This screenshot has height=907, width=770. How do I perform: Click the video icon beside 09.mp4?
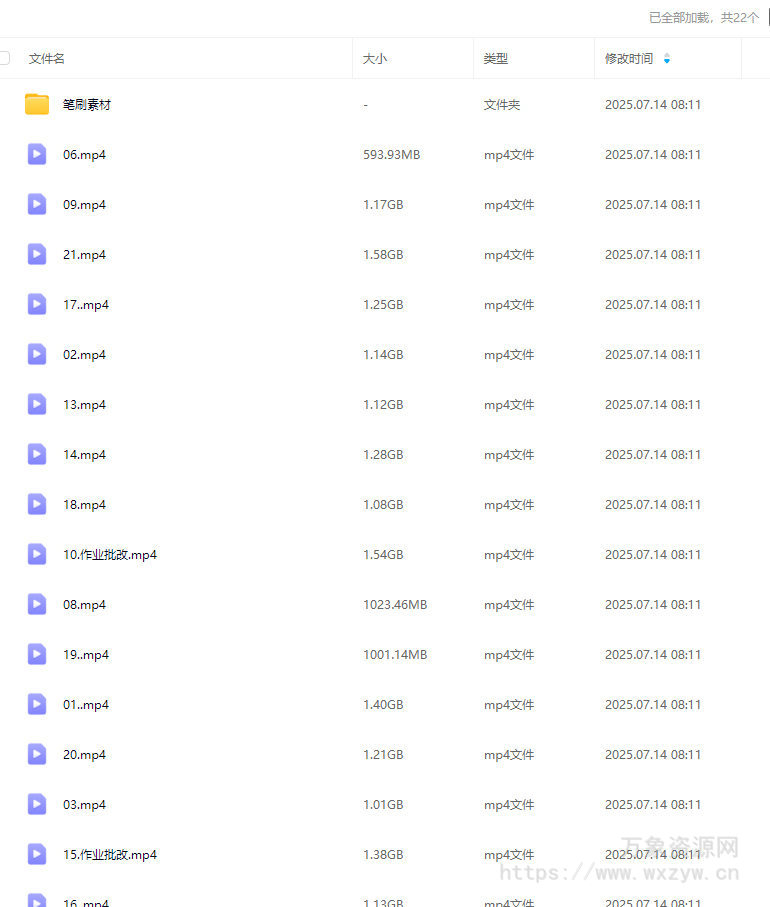[x=37, y=204]
